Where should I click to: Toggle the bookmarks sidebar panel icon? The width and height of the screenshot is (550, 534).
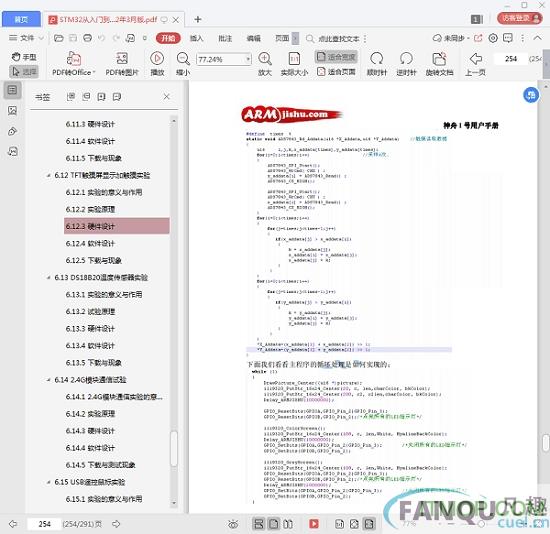point(12,90)
